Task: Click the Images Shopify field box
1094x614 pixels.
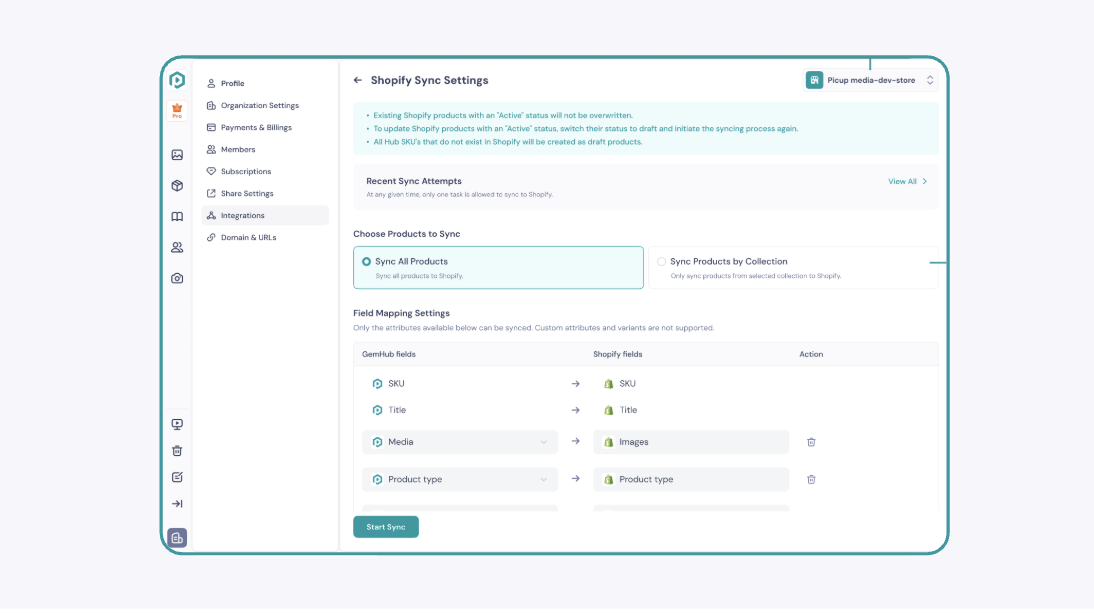Action: click(x=691, y=442)
